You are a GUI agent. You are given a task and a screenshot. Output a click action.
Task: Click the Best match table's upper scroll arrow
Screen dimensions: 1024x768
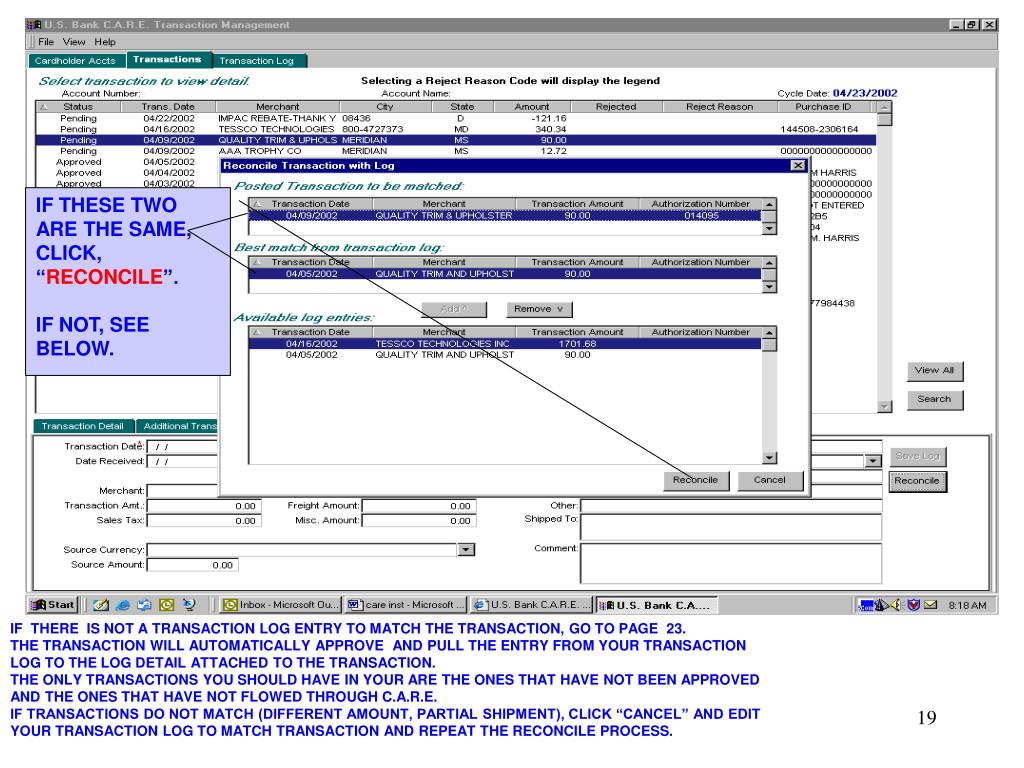click(769, 263)
